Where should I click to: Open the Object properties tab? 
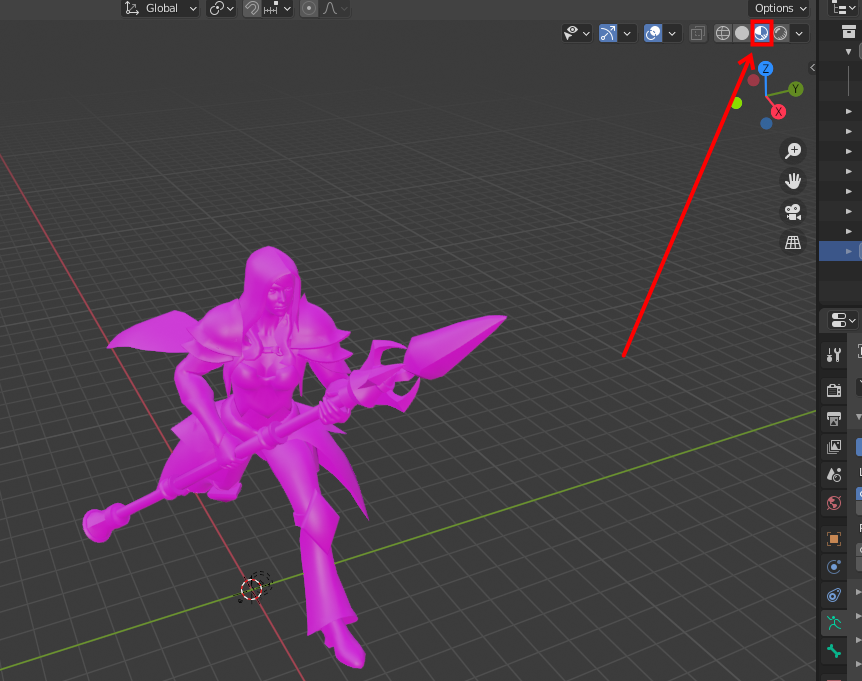(834, 539)
